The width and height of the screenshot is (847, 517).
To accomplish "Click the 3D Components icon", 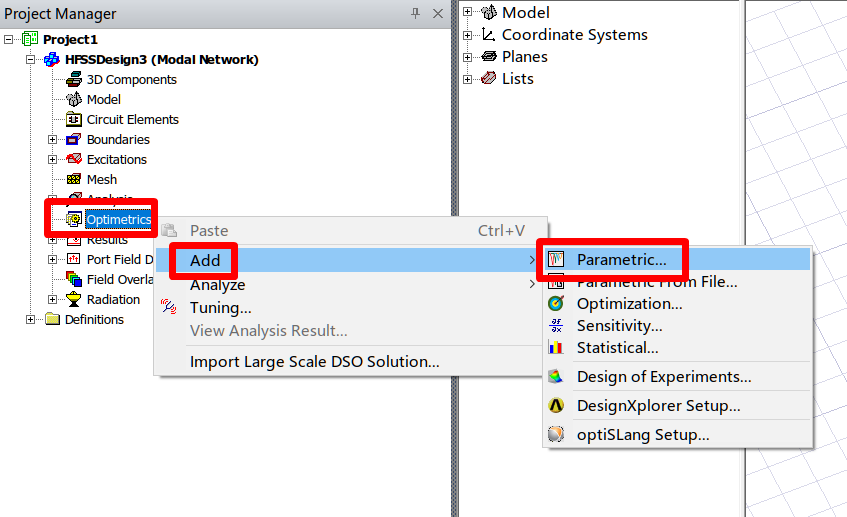I will coord(74,79).
